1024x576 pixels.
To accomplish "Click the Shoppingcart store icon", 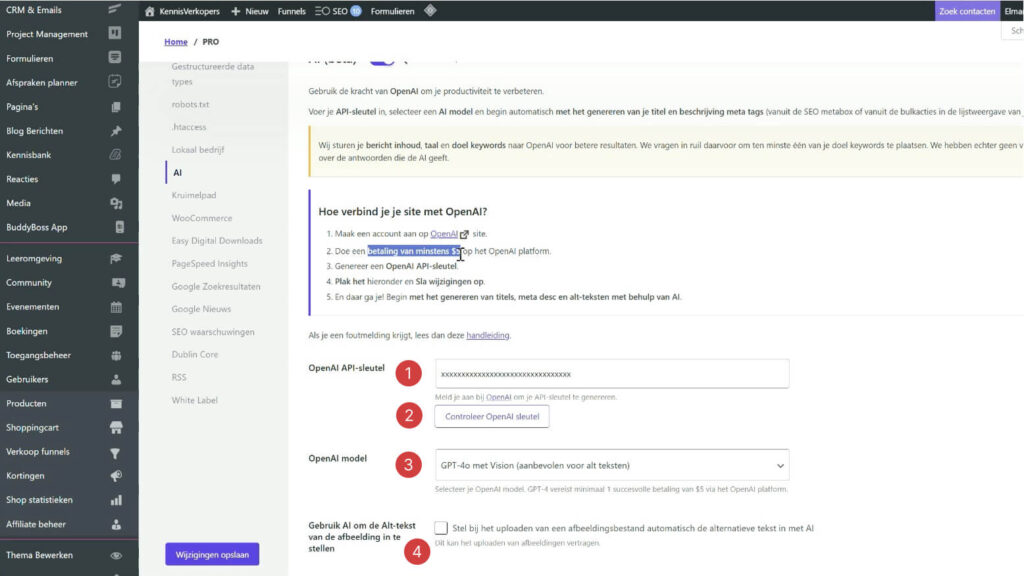I will (116, 428).
